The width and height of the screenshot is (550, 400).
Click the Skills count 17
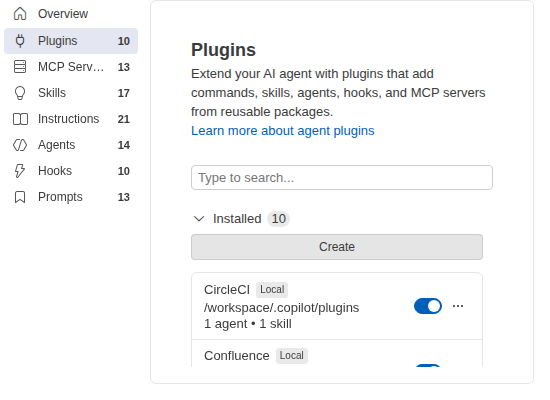pyautogui.click(x=123, y=93)
